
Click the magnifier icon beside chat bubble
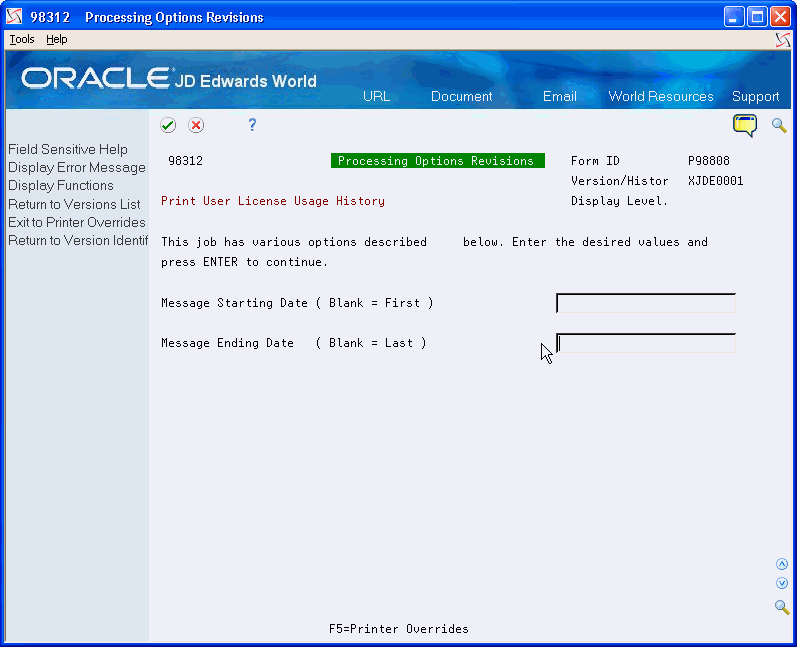click(779, 125)
